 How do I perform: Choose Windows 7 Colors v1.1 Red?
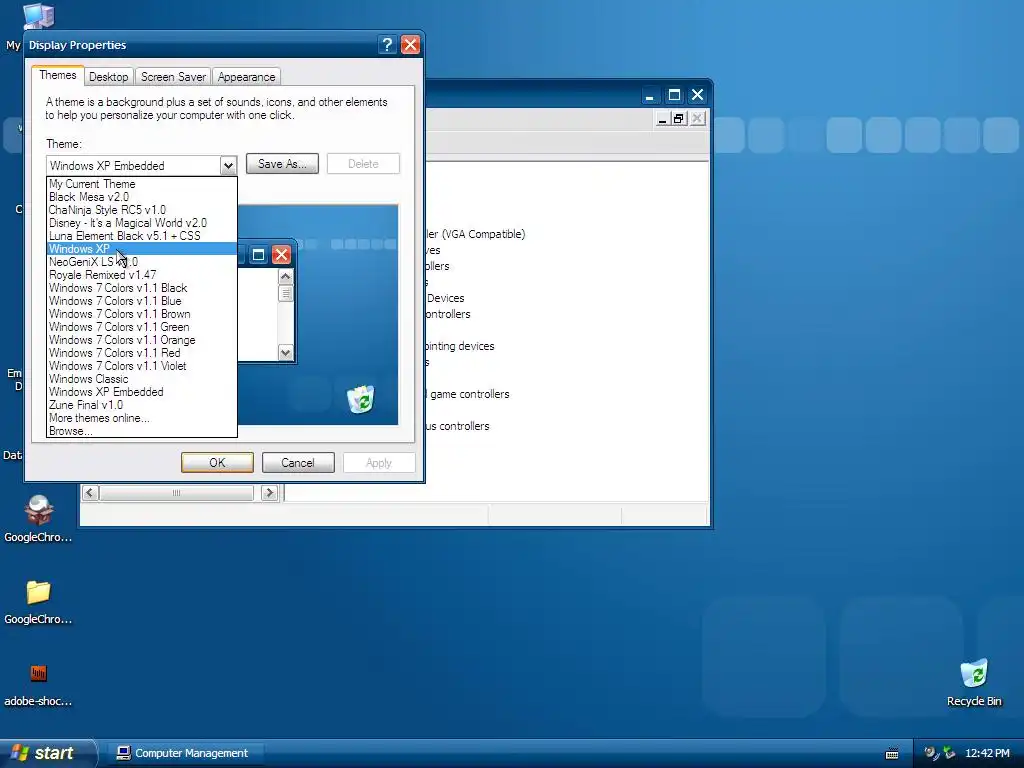pyautogui.click(x=142, y=353)
